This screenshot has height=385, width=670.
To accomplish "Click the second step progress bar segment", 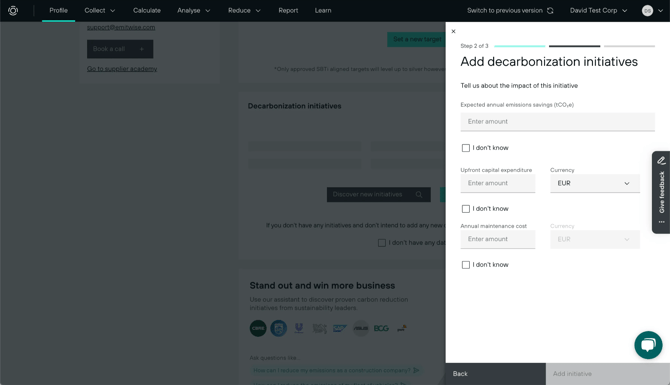I will point(575,46).
